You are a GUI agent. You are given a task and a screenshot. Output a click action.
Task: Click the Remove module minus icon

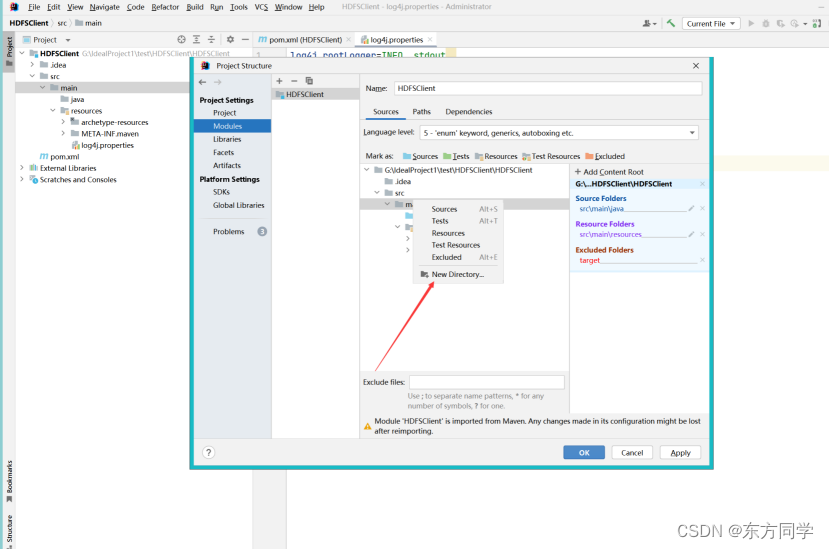[x=294, y=81]
